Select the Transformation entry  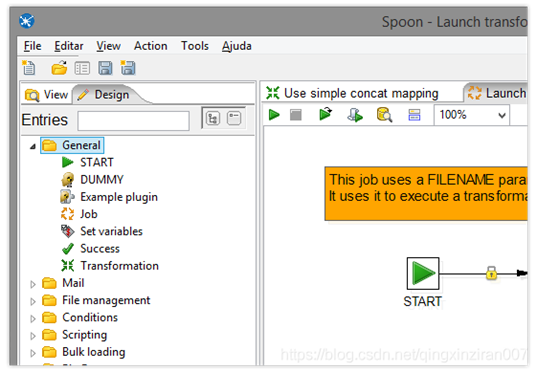click(110, 266)
